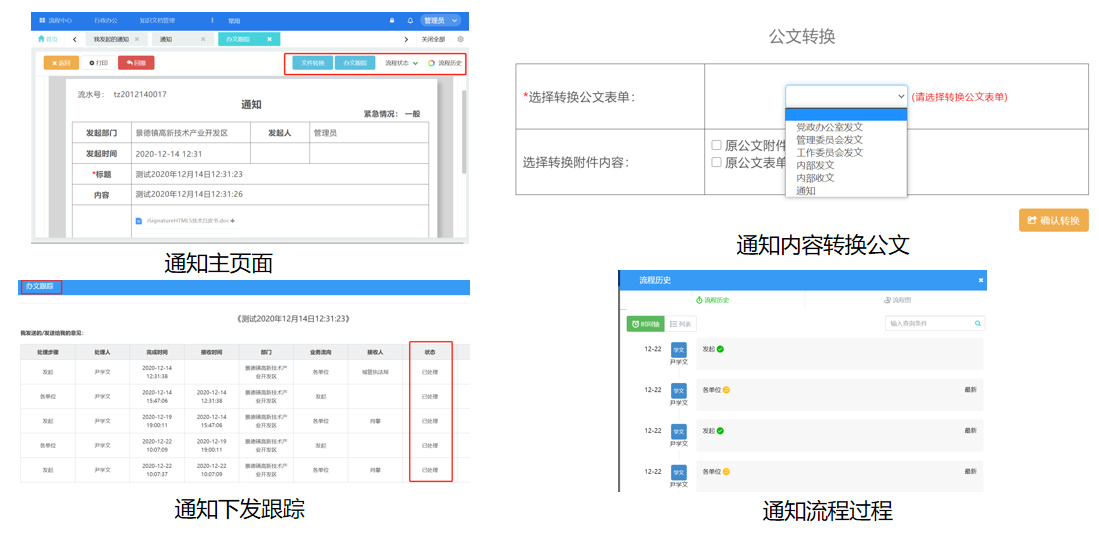The height and width of the screenshot is (534, 1099).
Task: Expand the 流程状态 dropdown
Action: pyautogui.click(x=402, y=63)
